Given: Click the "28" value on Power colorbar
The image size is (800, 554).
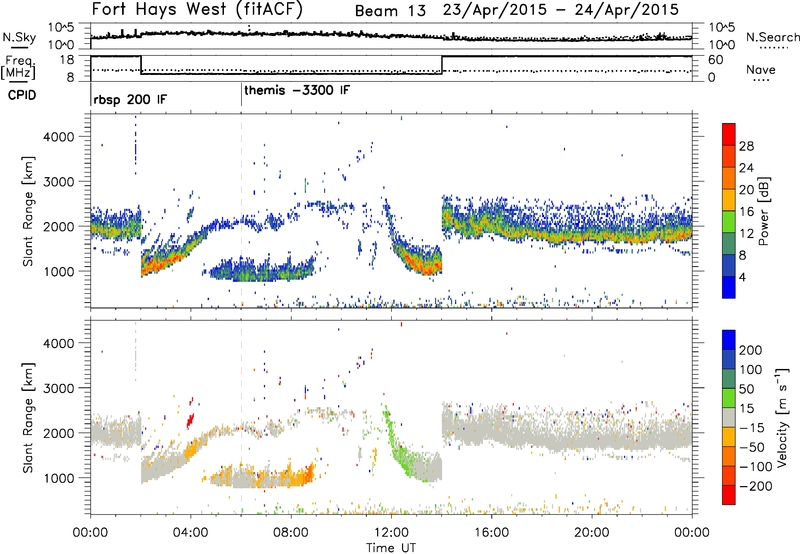Looking at the screenshot, I should (x=746, y=146).
